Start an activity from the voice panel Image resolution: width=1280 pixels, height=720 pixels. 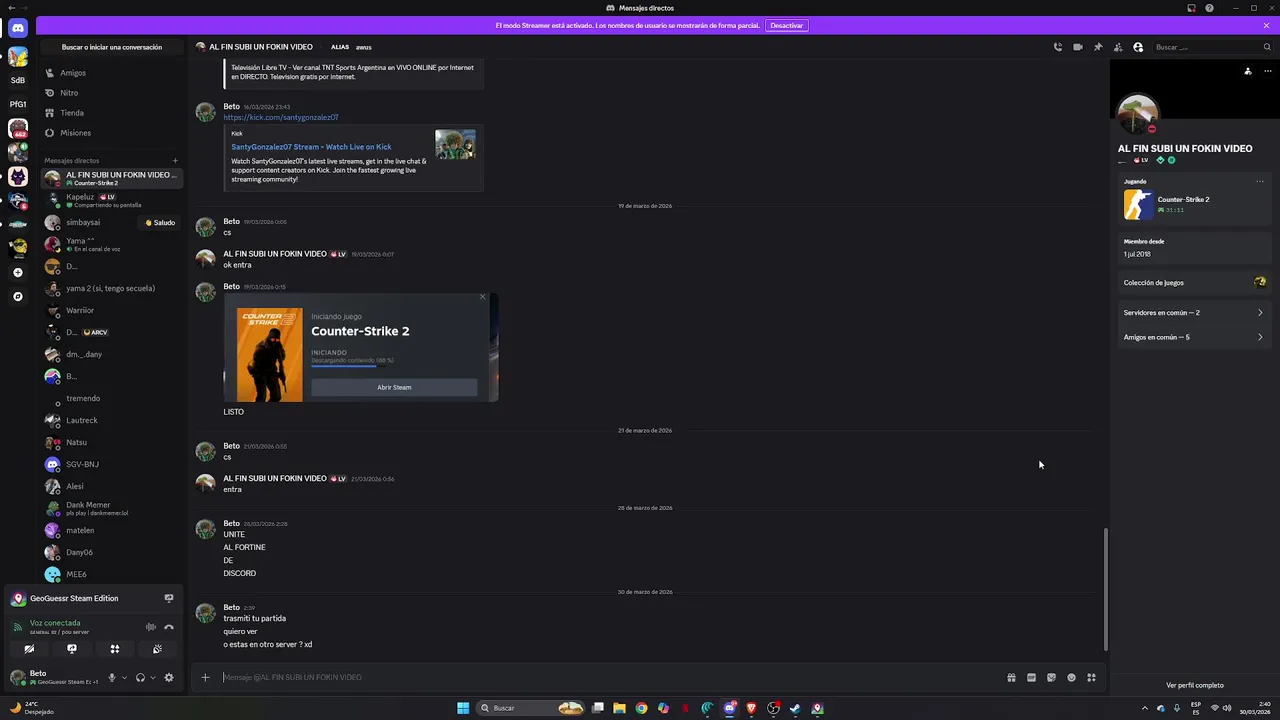(115, 649)
